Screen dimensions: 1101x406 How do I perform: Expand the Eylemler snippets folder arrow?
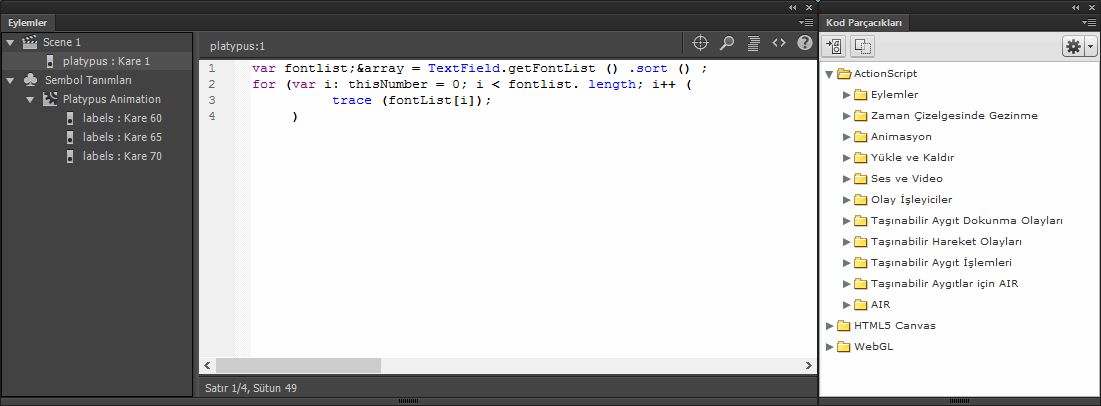pyautogui.click(x=847, y=94)
